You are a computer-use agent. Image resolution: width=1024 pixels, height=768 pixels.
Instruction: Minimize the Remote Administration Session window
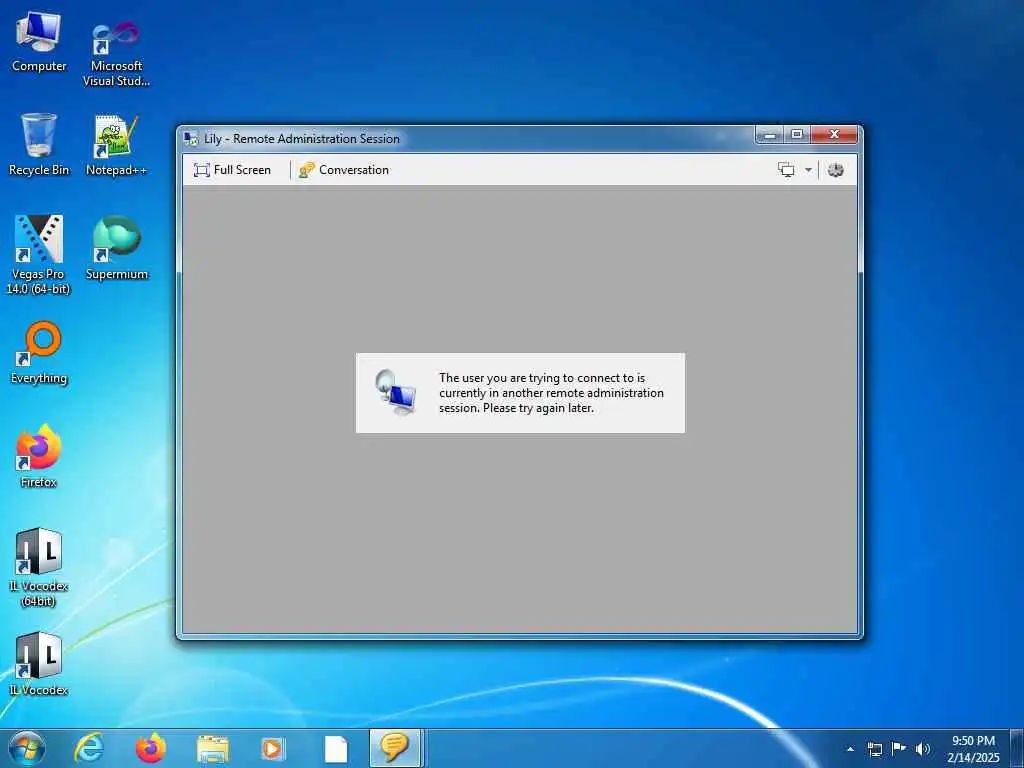coord(770,135)
